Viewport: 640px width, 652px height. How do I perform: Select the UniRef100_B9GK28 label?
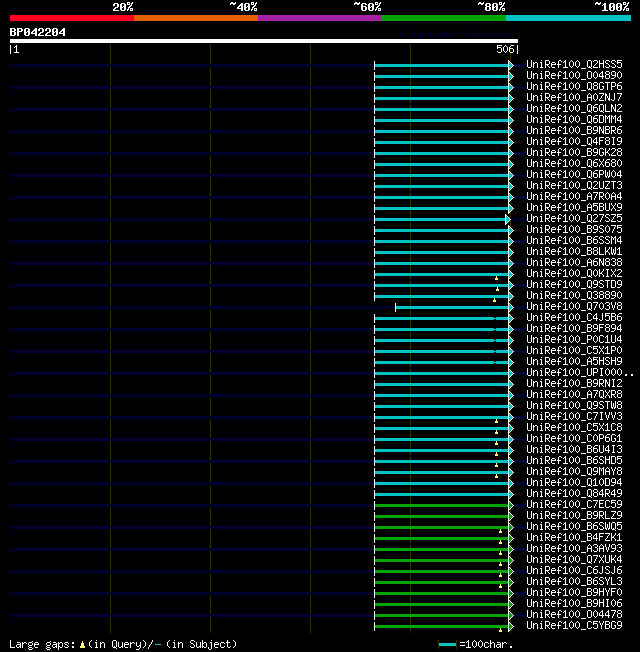pyautogui.click(x=574, y=153)
